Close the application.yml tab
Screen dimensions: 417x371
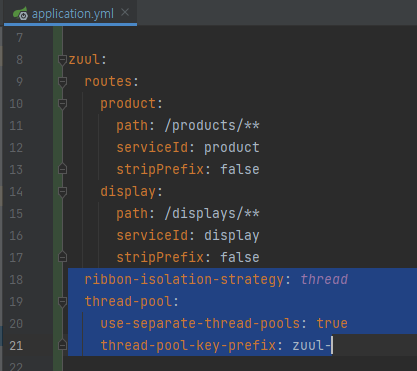pyautogui.click(x=125, y=13)
